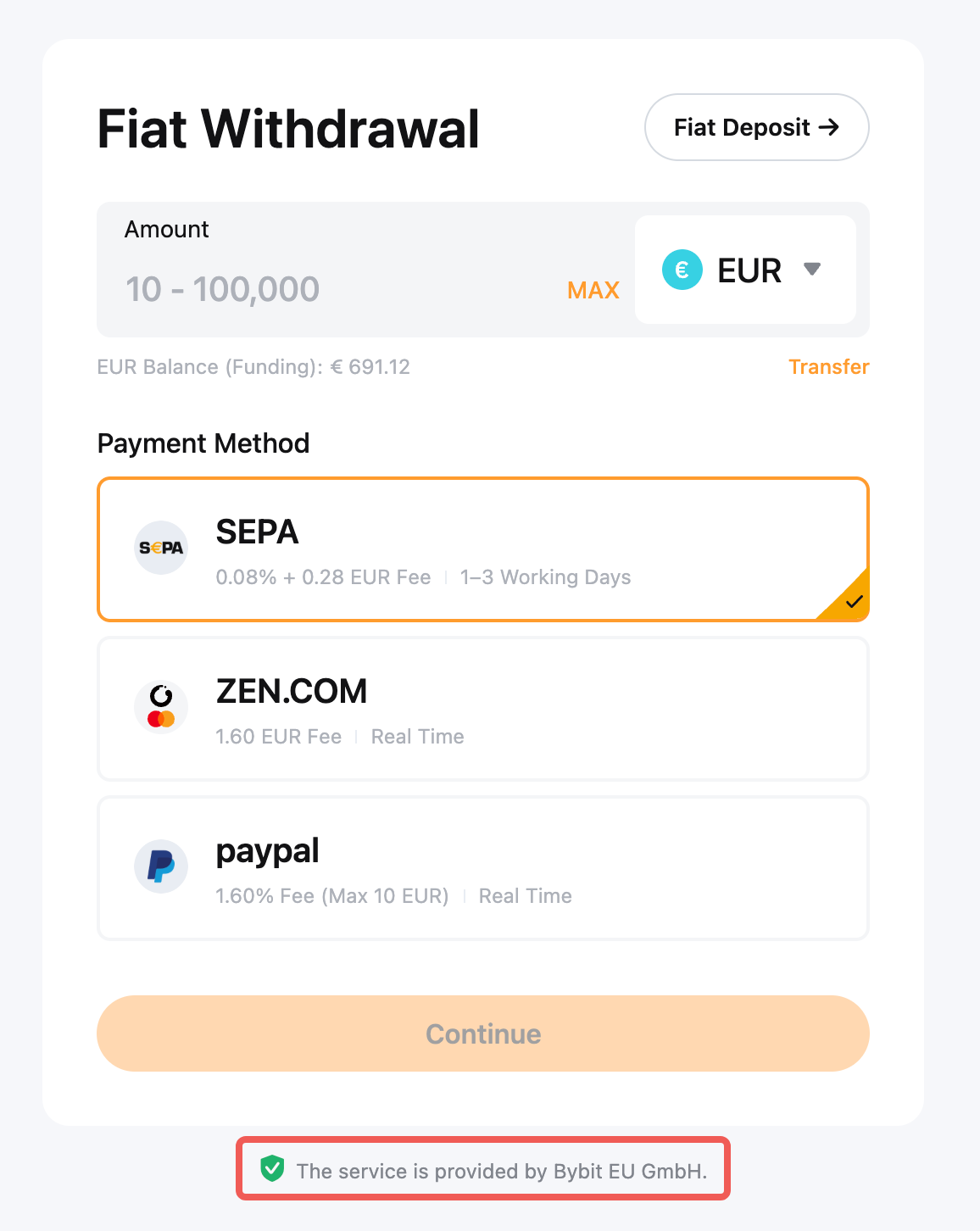The width and height of the screenshot is (980, 1231).
Task: Click the green shield verification icon
Action: [272, 1168]
